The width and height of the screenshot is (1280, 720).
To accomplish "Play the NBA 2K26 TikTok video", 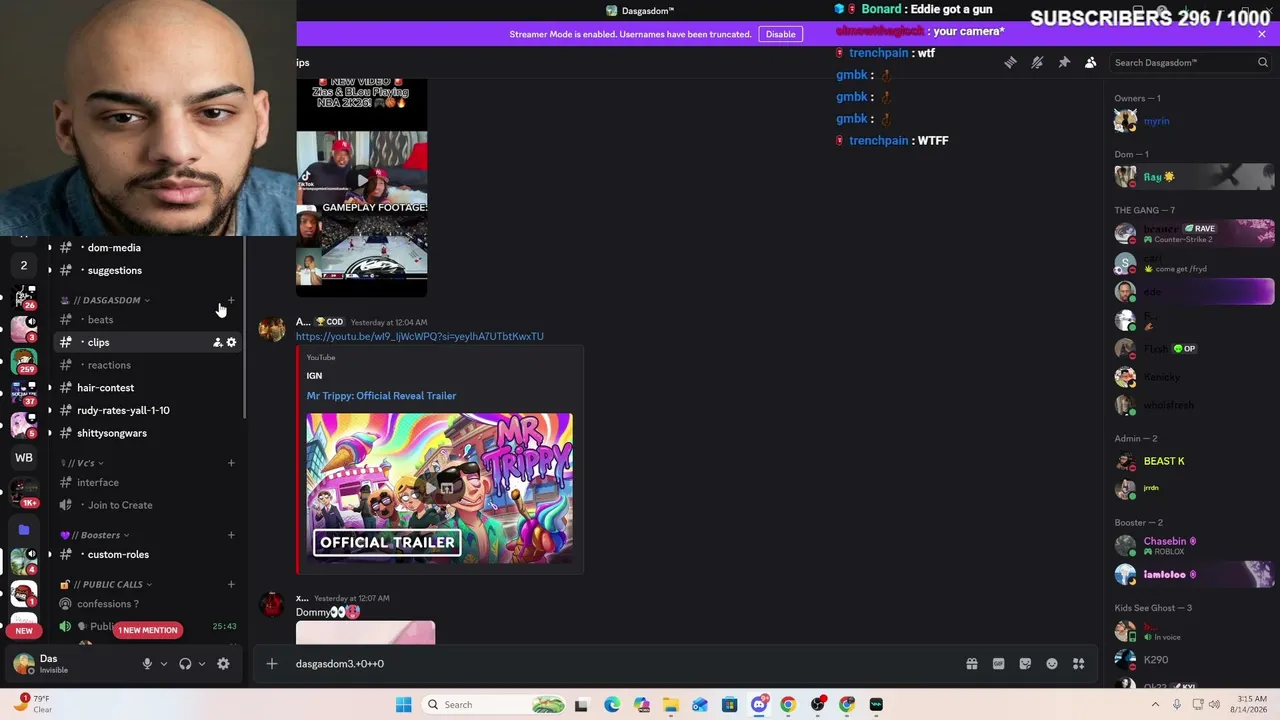I will (x=362, y=180).
